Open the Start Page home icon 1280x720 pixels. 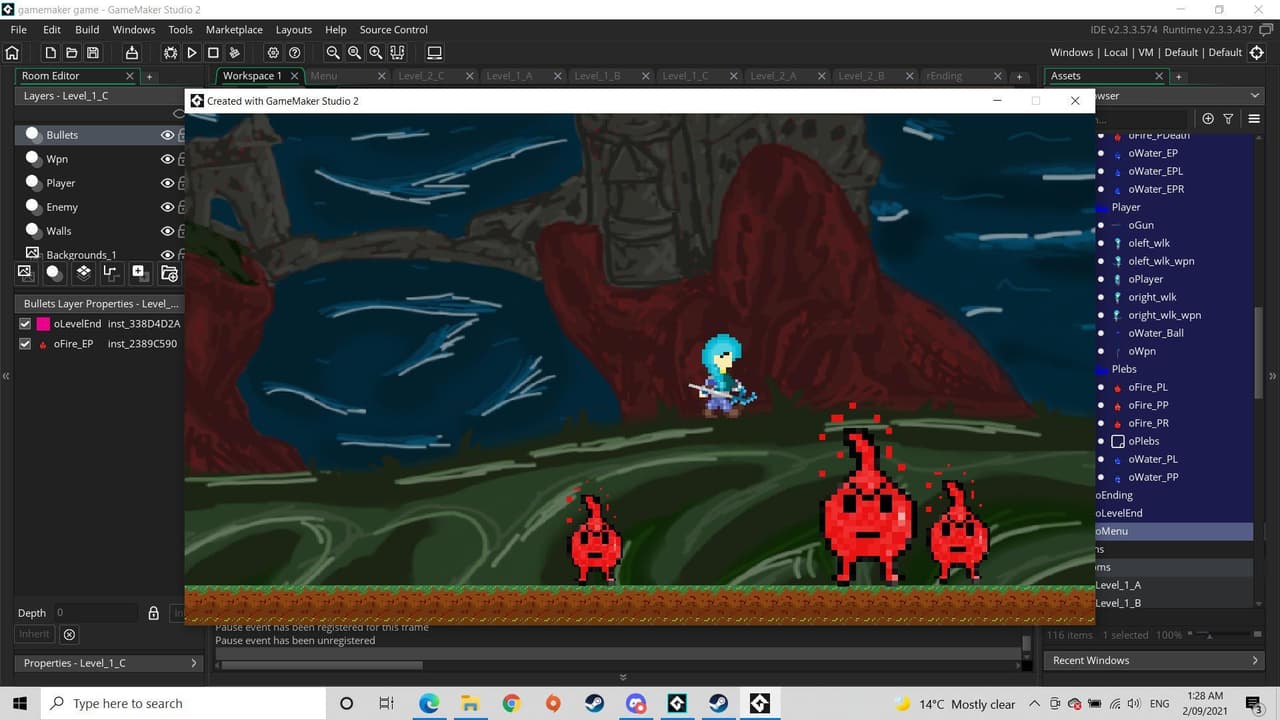[13, 53]
